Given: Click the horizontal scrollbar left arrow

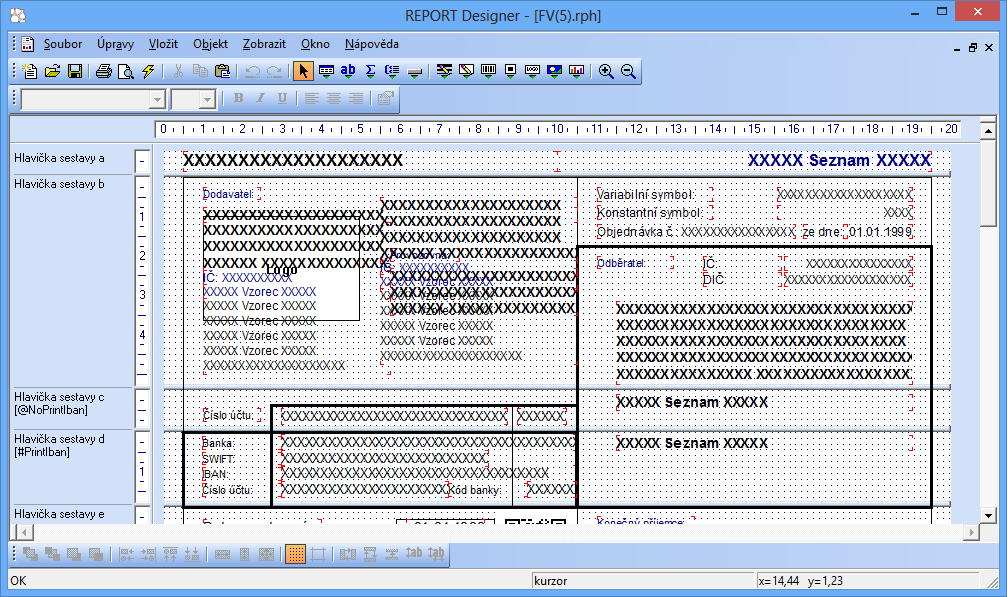Looking at the screenshot, I should (x=24, y=532).
